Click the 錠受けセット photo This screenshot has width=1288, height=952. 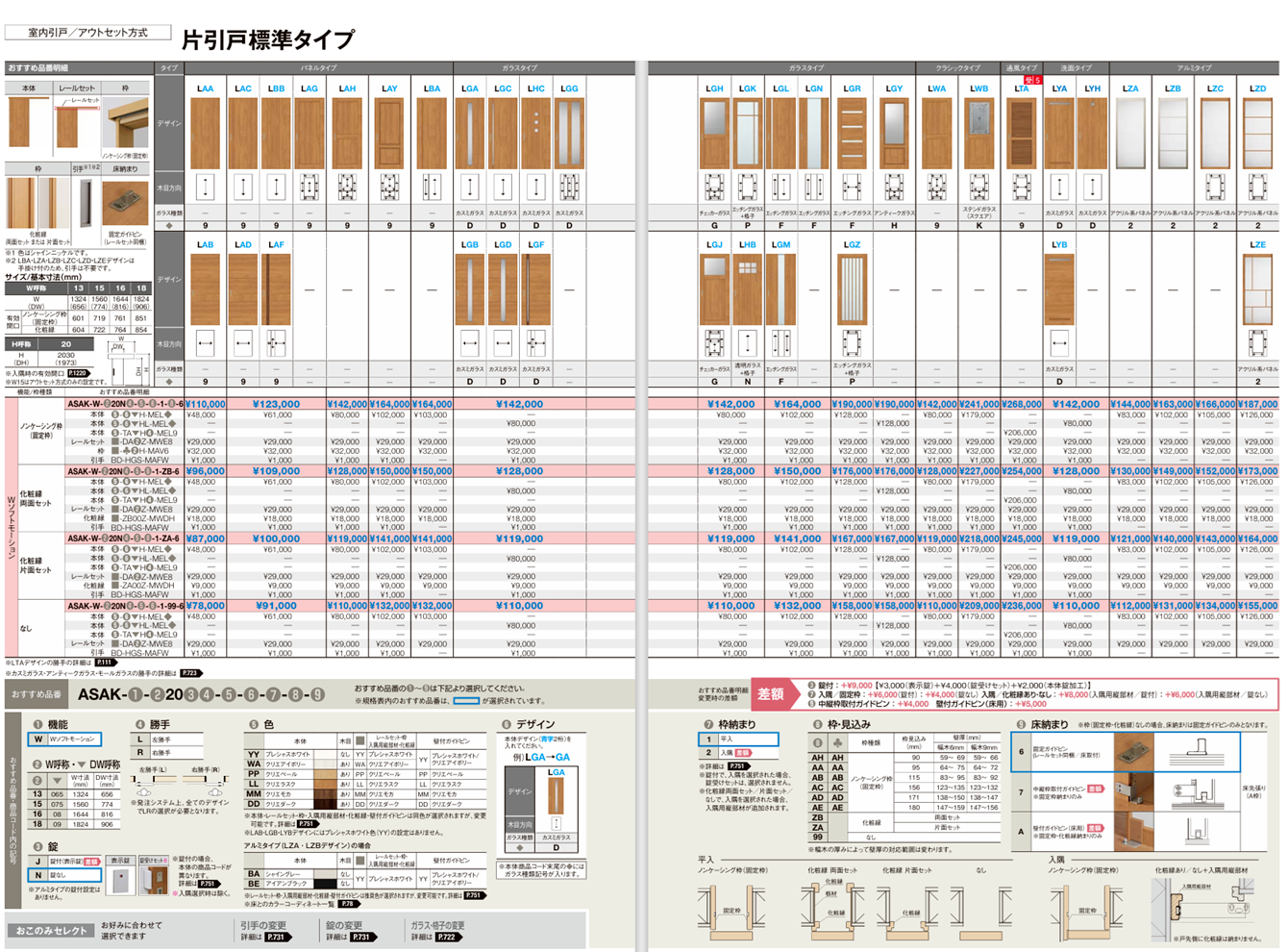[x=156, y=881]
